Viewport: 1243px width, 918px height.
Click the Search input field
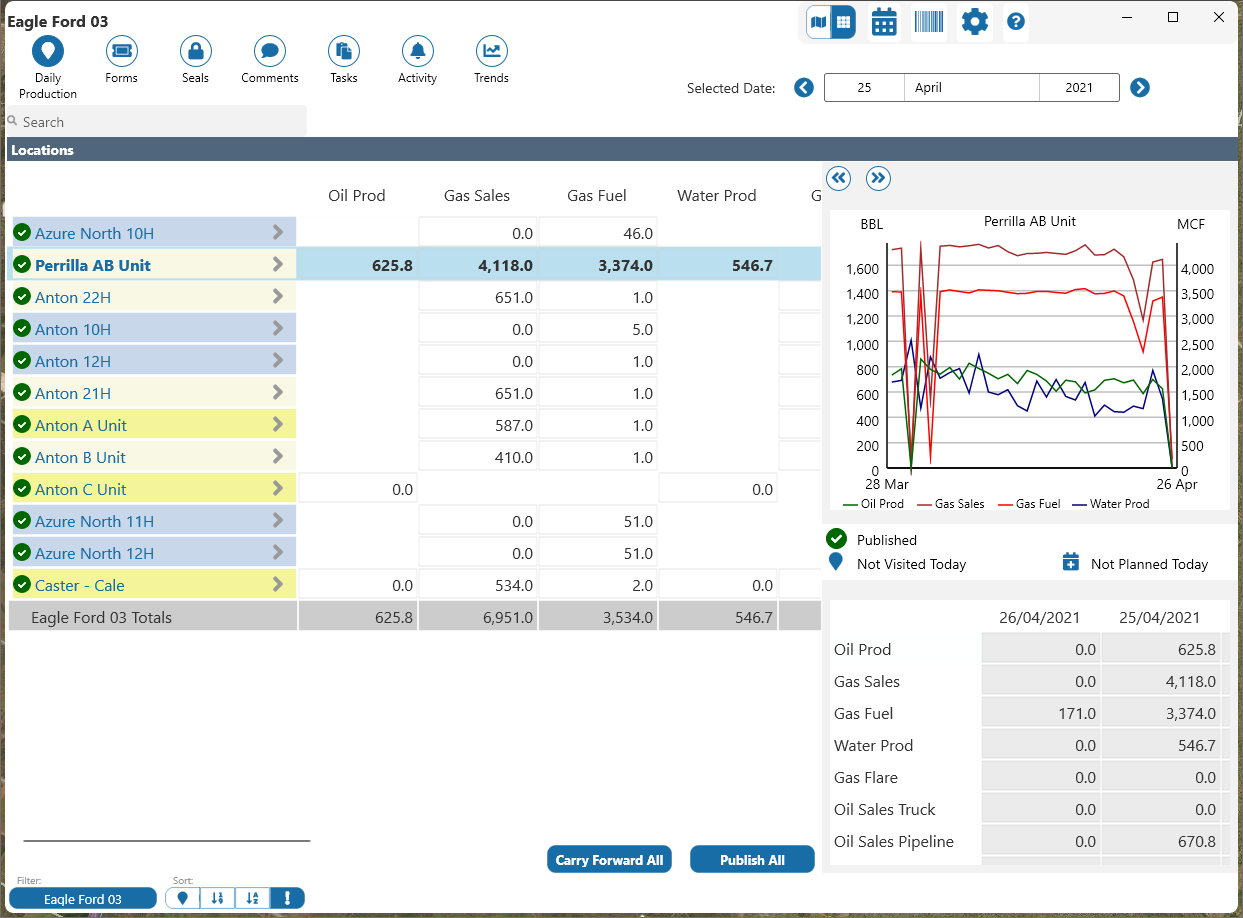(x=160, y=122)
